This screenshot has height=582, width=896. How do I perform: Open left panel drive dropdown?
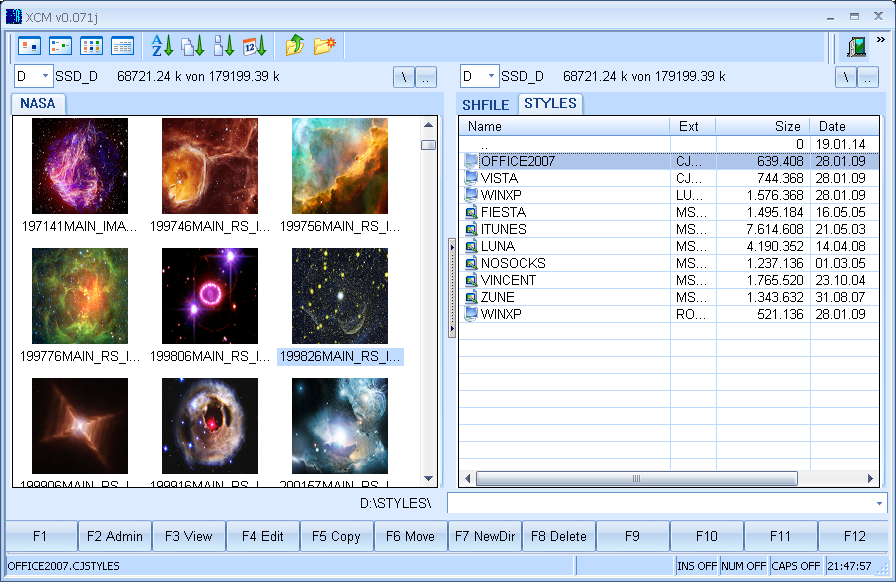click(45, 76)
